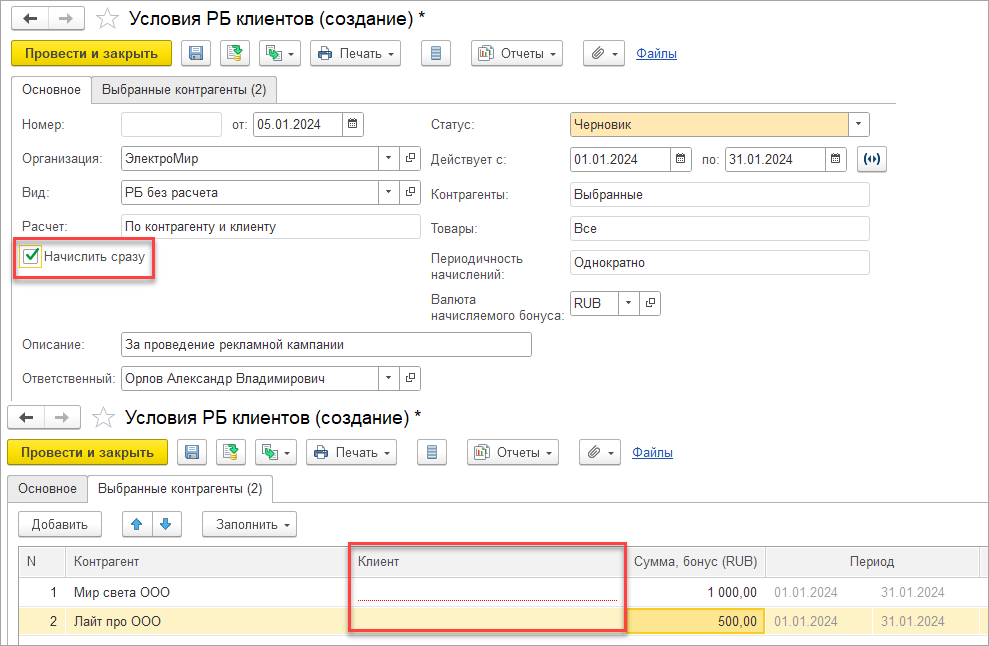Open the 'Заполнить' dropdown menu
This screenshot has width=989, height=646.
tap(249, 524)
